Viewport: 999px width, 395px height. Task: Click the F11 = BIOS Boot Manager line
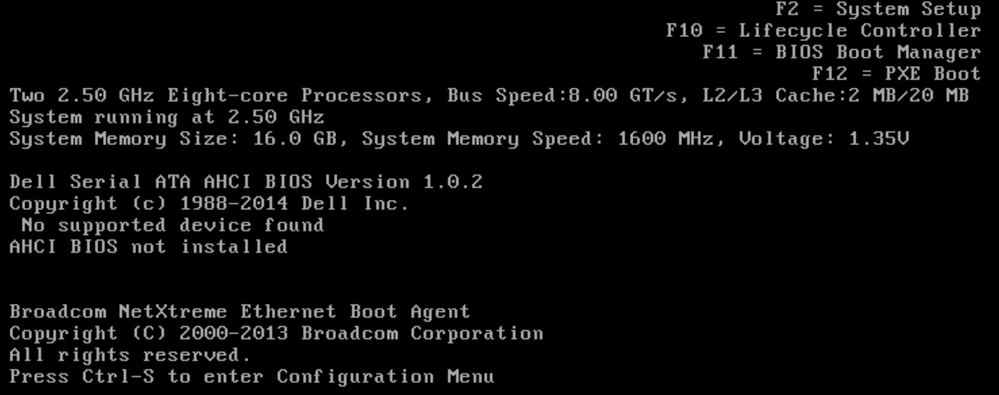click(842, 52)
